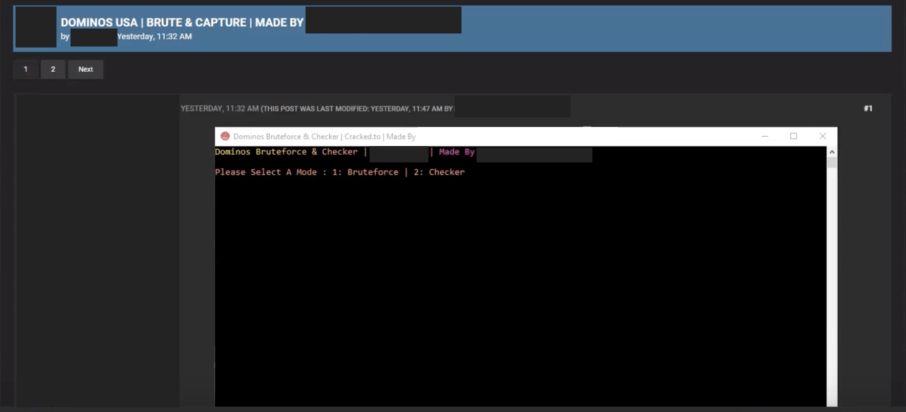Maximize the Dominos Bruteforce & Checker console window
Viewport: 906px width, 412px height.
(x=793, y=136)
